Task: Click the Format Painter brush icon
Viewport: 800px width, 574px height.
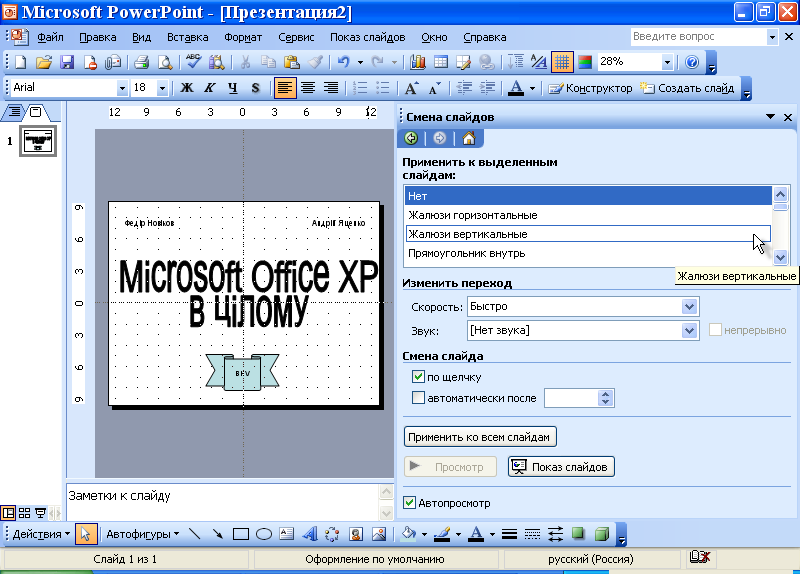Action: click(x=315, y=62)
